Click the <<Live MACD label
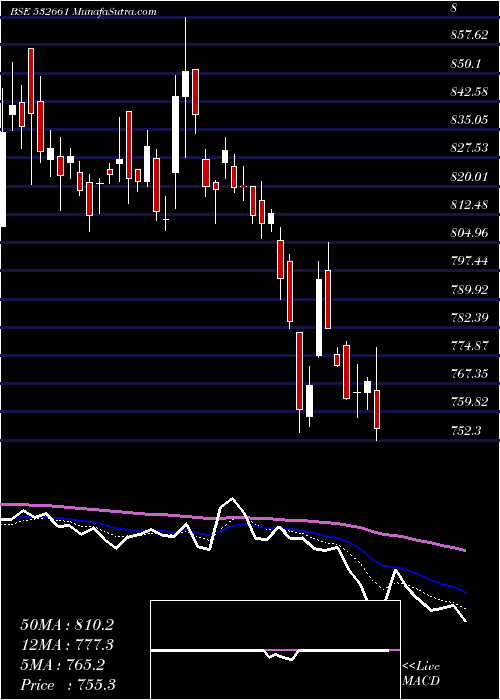 pos(421,674)
